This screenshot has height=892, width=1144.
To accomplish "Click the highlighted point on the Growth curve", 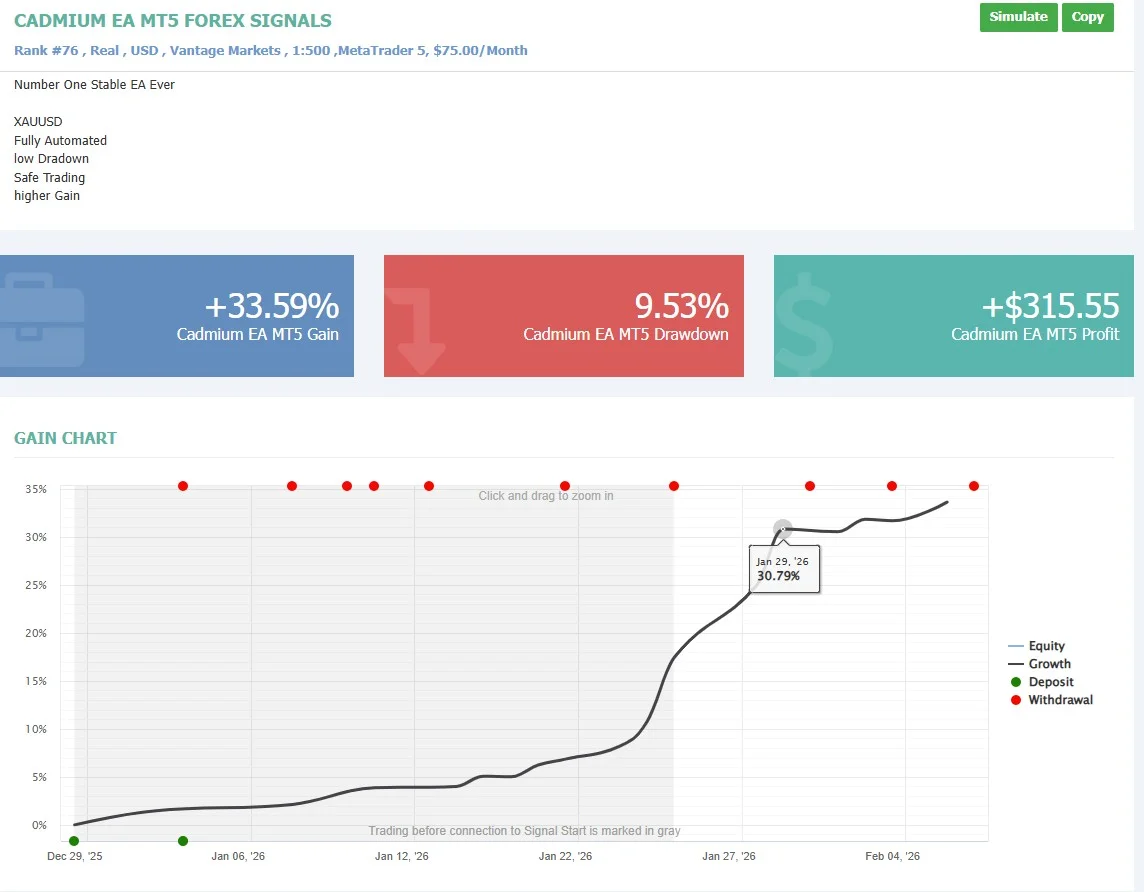I will pyautogui.click(x=783, y=527).
